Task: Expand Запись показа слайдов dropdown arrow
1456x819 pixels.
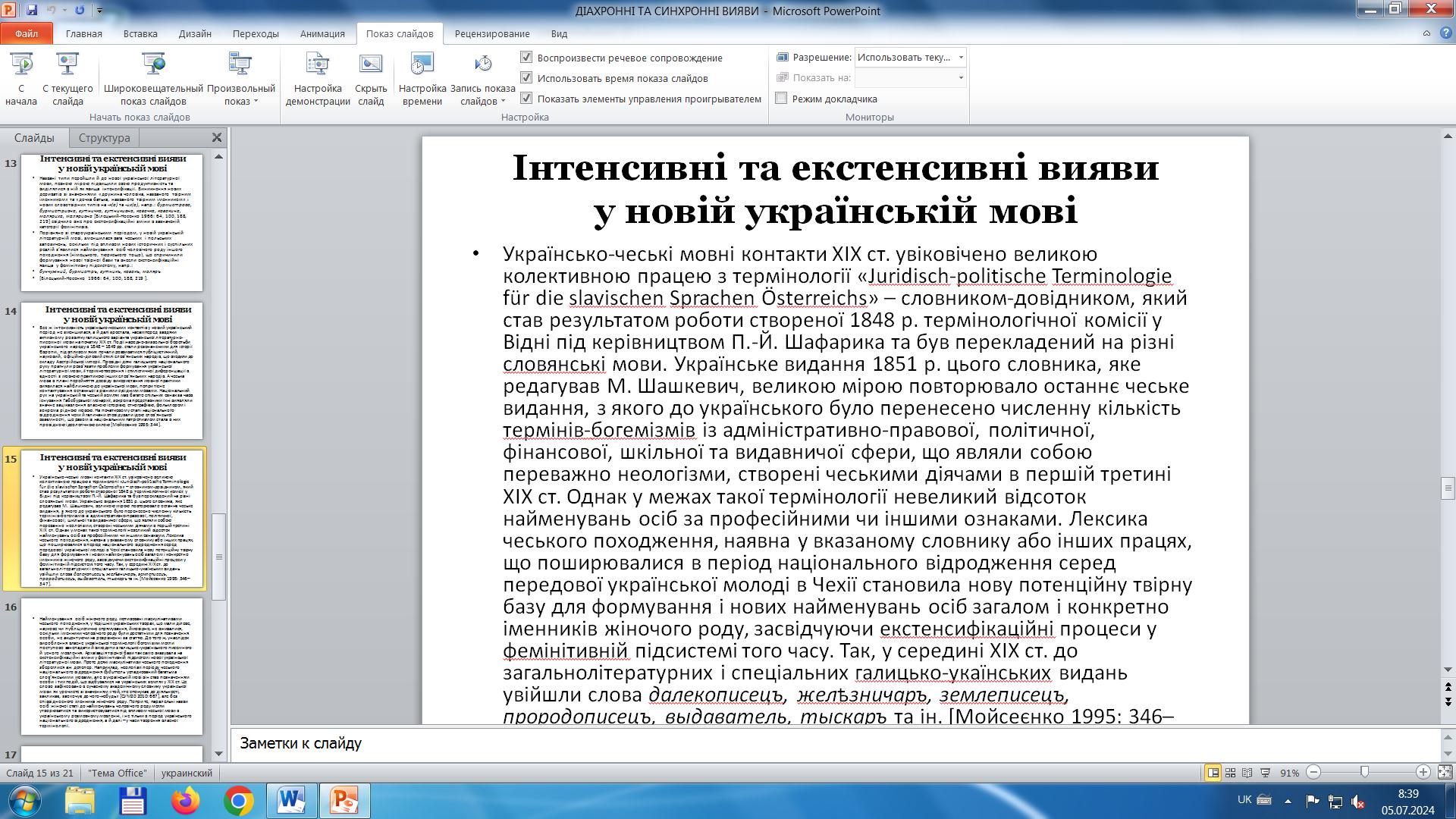Action: [503, 102]
